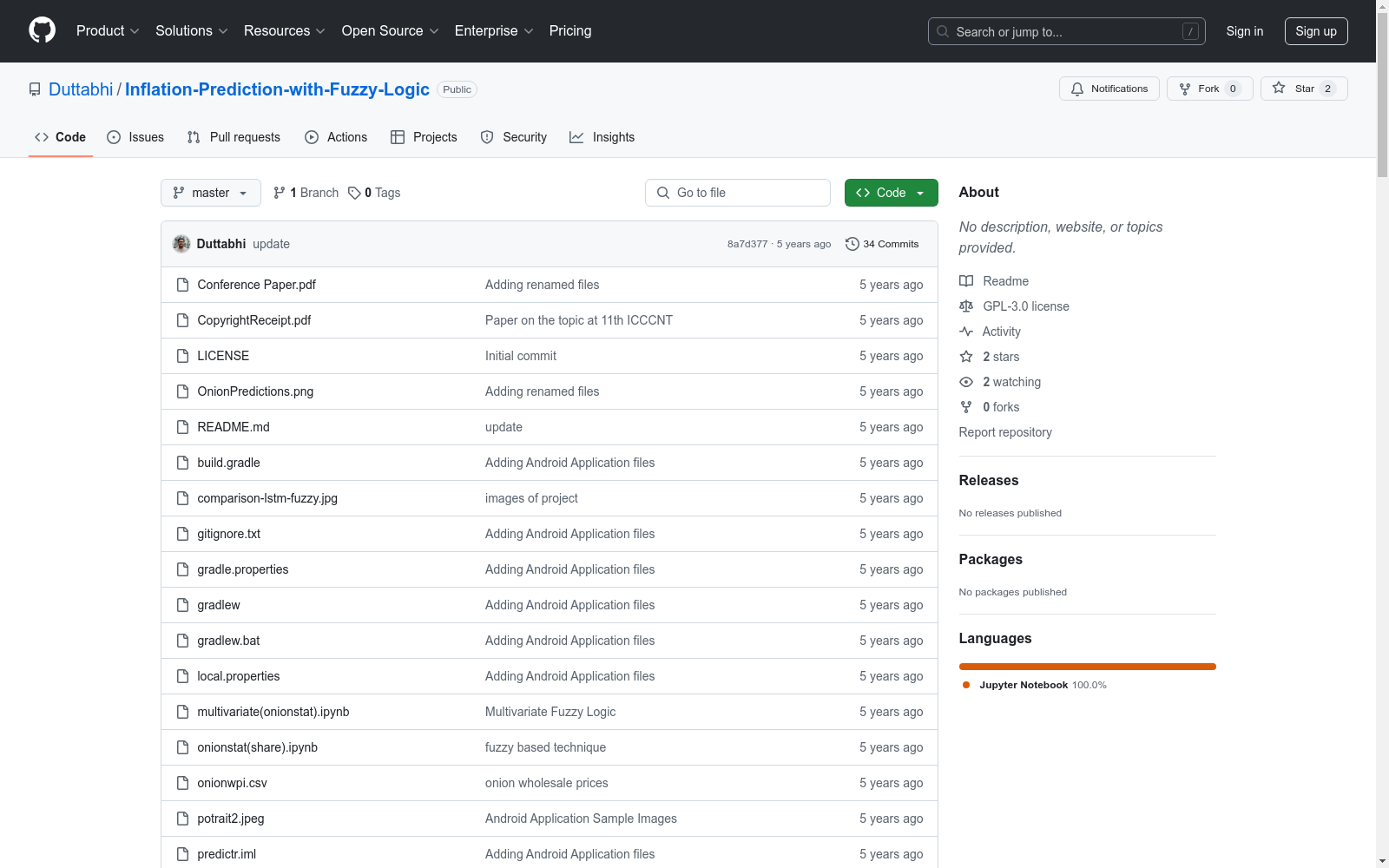Open the Duttabhi owner link
1389x868 pixels.
point(81,89)
